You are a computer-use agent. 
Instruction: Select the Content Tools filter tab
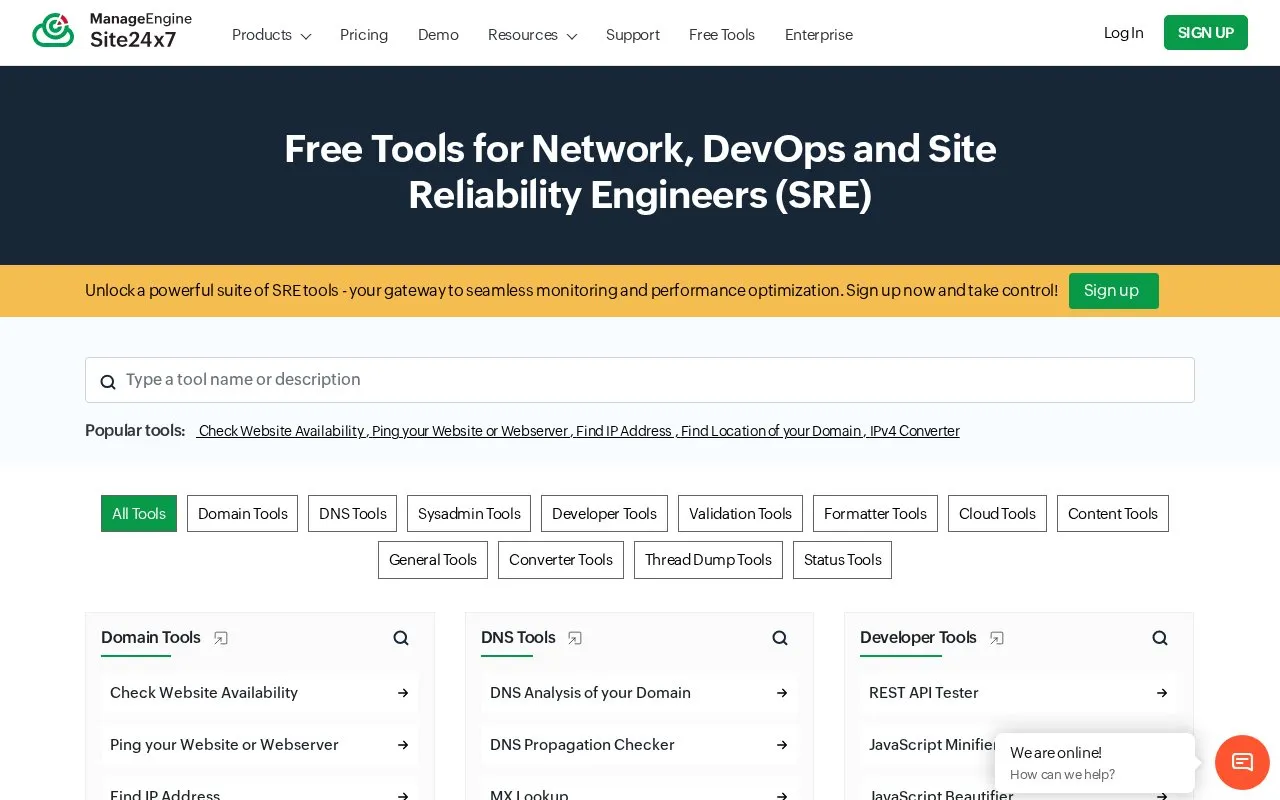click(1113, 514)
